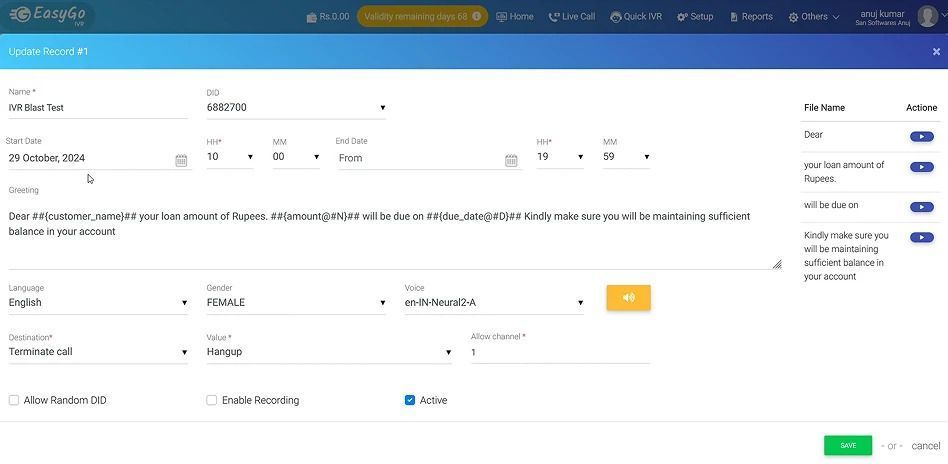Open Setup in top navigation
This screenshot has width=948, height=464.
coord(695,17)
